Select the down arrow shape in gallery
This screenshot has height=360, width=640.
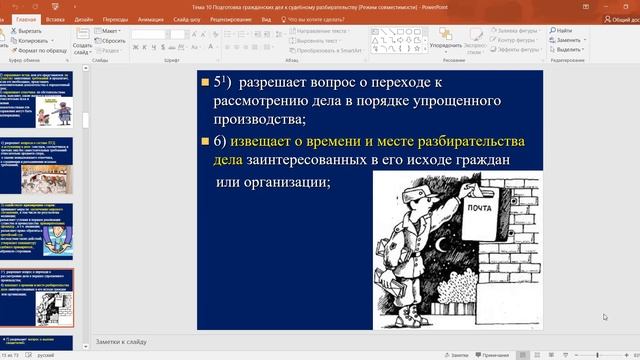coord(409,40)
